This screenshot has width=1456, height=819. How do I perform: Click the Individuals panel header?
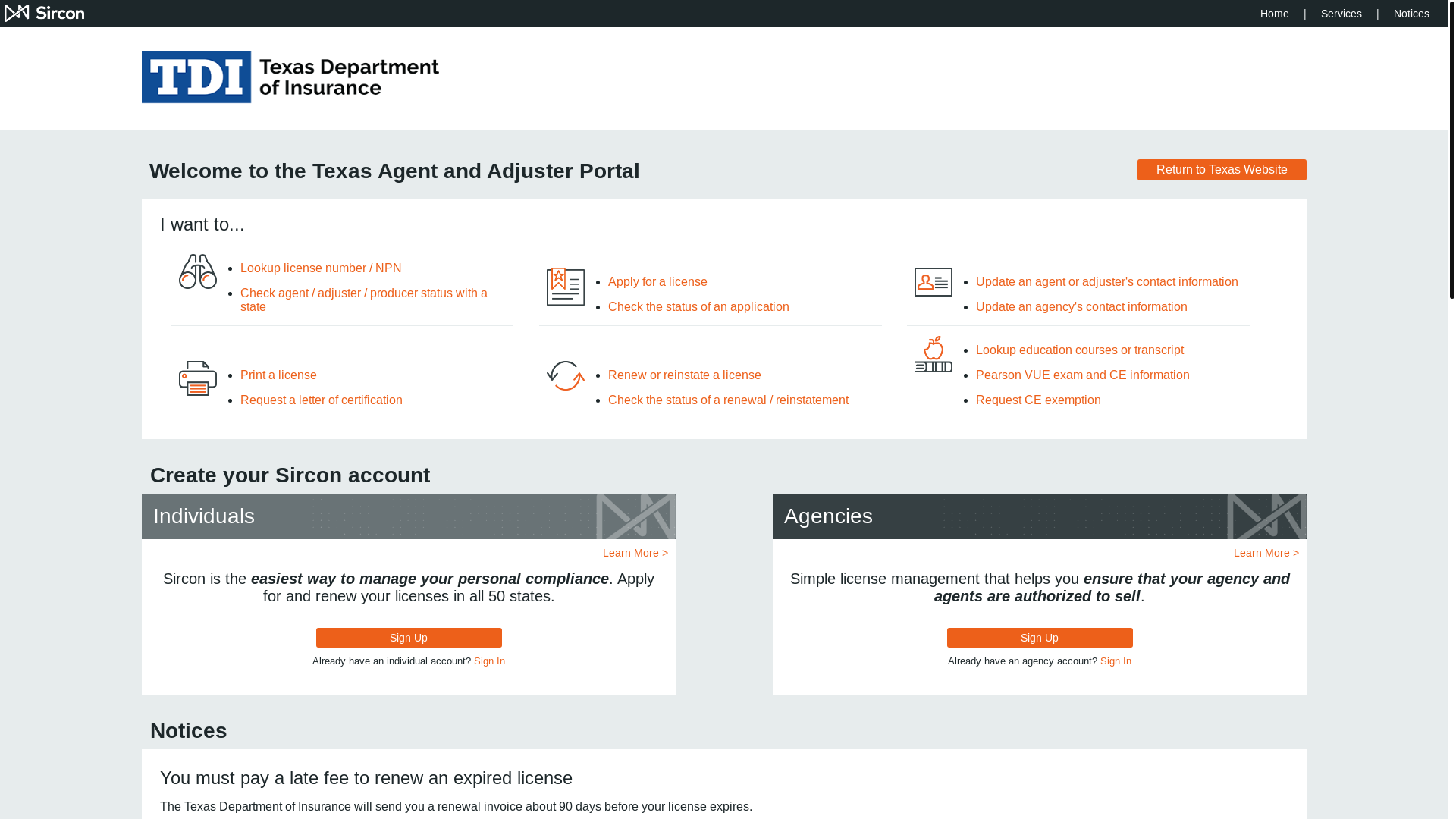(409, 516)
